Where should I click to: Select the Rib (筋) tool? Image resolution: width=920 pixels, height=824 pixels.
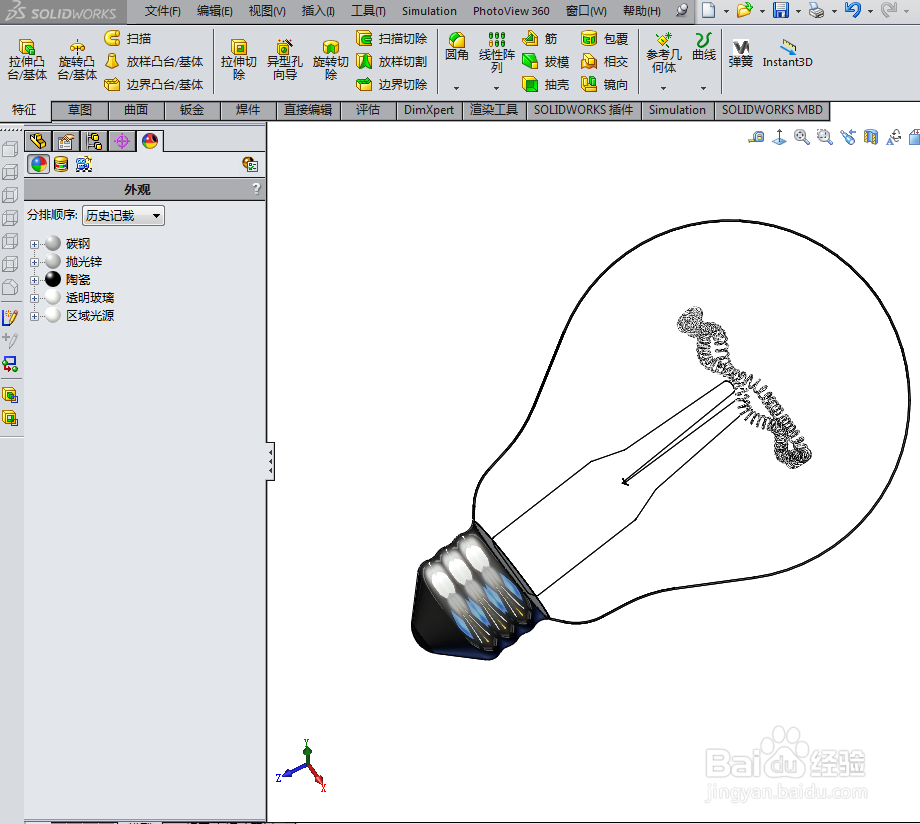tap(539, 39)
